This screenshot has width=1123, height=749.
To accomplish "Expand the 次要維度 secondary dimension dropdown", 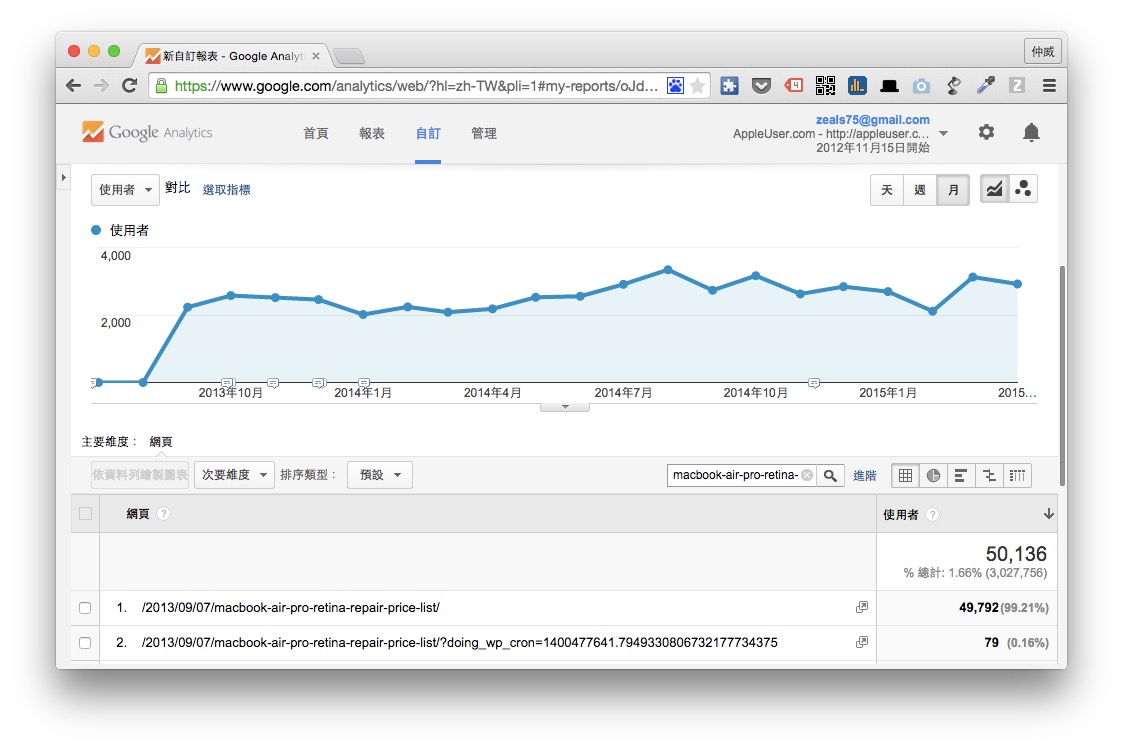I will point(234,475).
